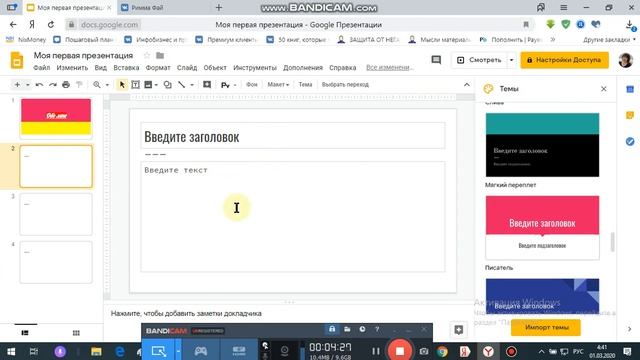Add a comment from toolbar
This screenshot has width=640, height=360.
coord(207,84)
